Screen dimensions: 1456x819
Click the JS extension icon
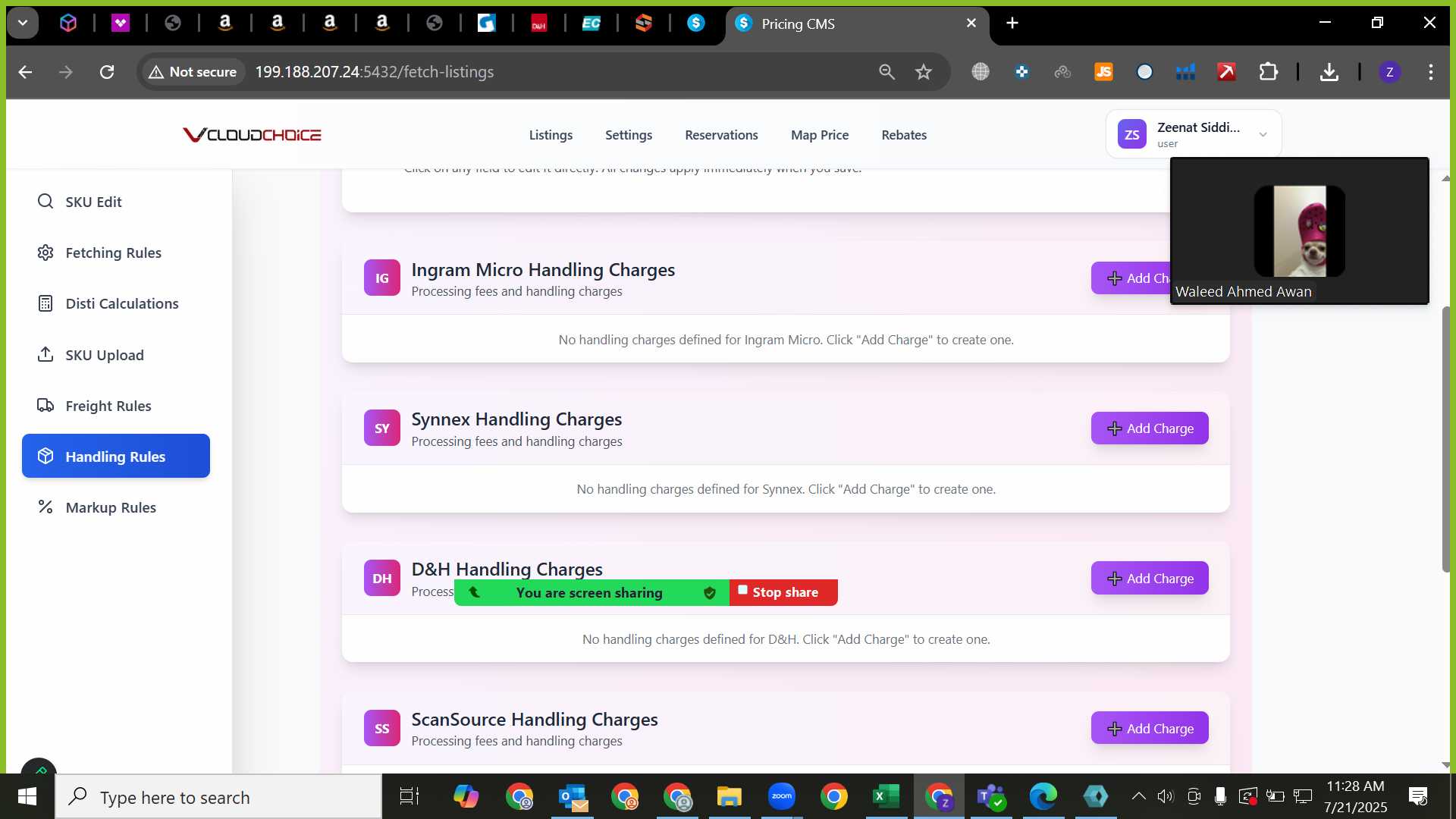[1103, 72]
